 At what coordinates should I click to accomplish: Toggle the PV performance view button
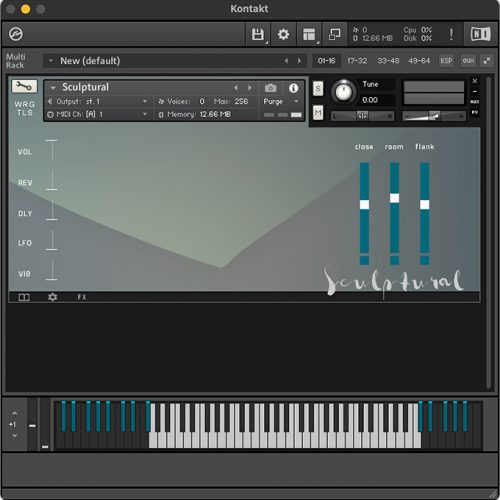475,112
